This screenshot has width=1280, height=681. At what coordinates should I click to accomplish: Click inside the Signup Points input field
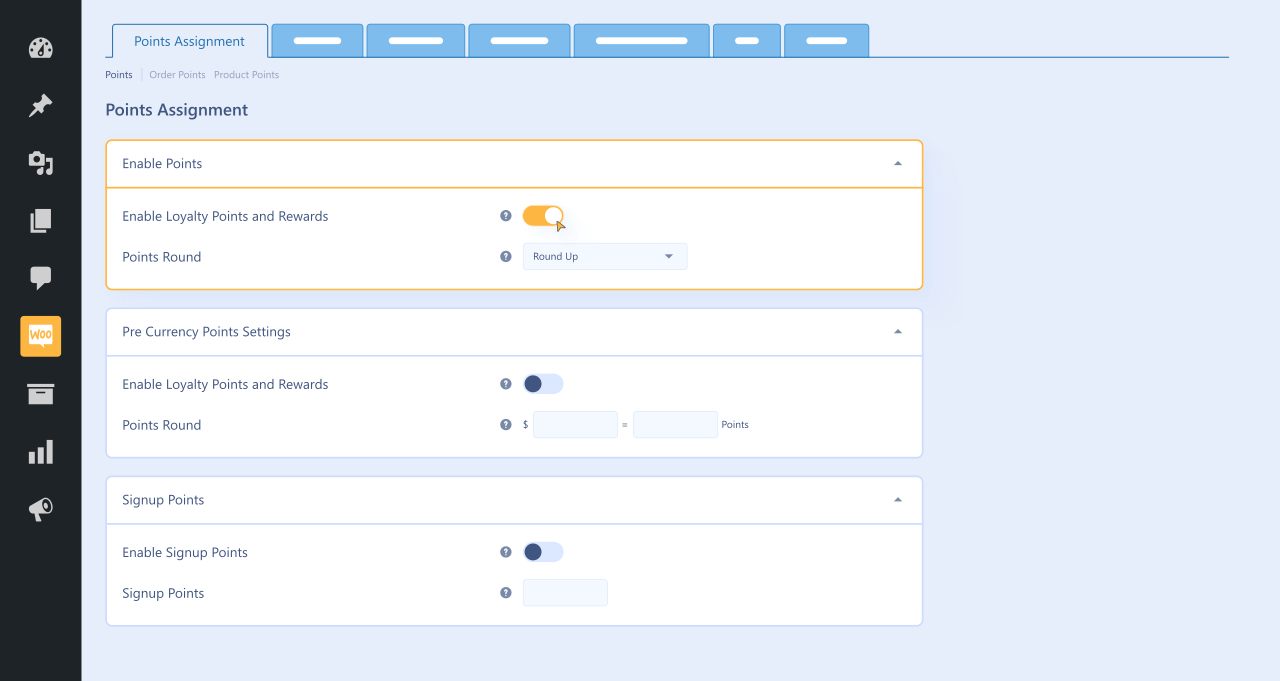click(x=565, y=592)
